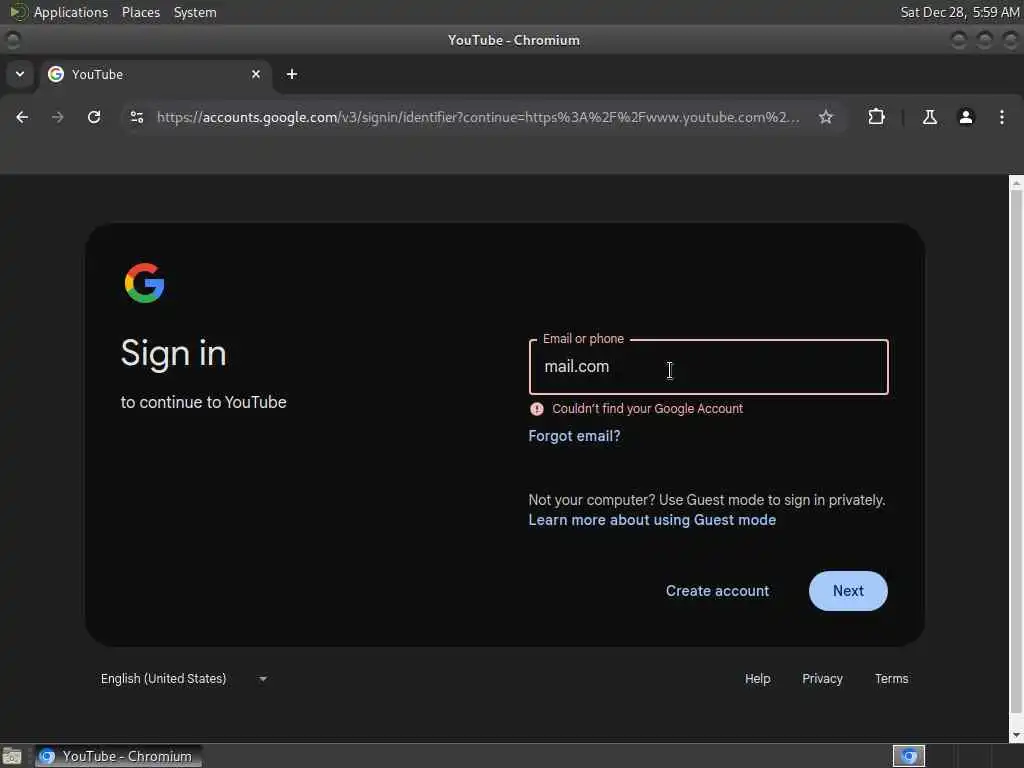Open the Chromium three-dot menu
1024x768 pixels.
coord(1002,117)
